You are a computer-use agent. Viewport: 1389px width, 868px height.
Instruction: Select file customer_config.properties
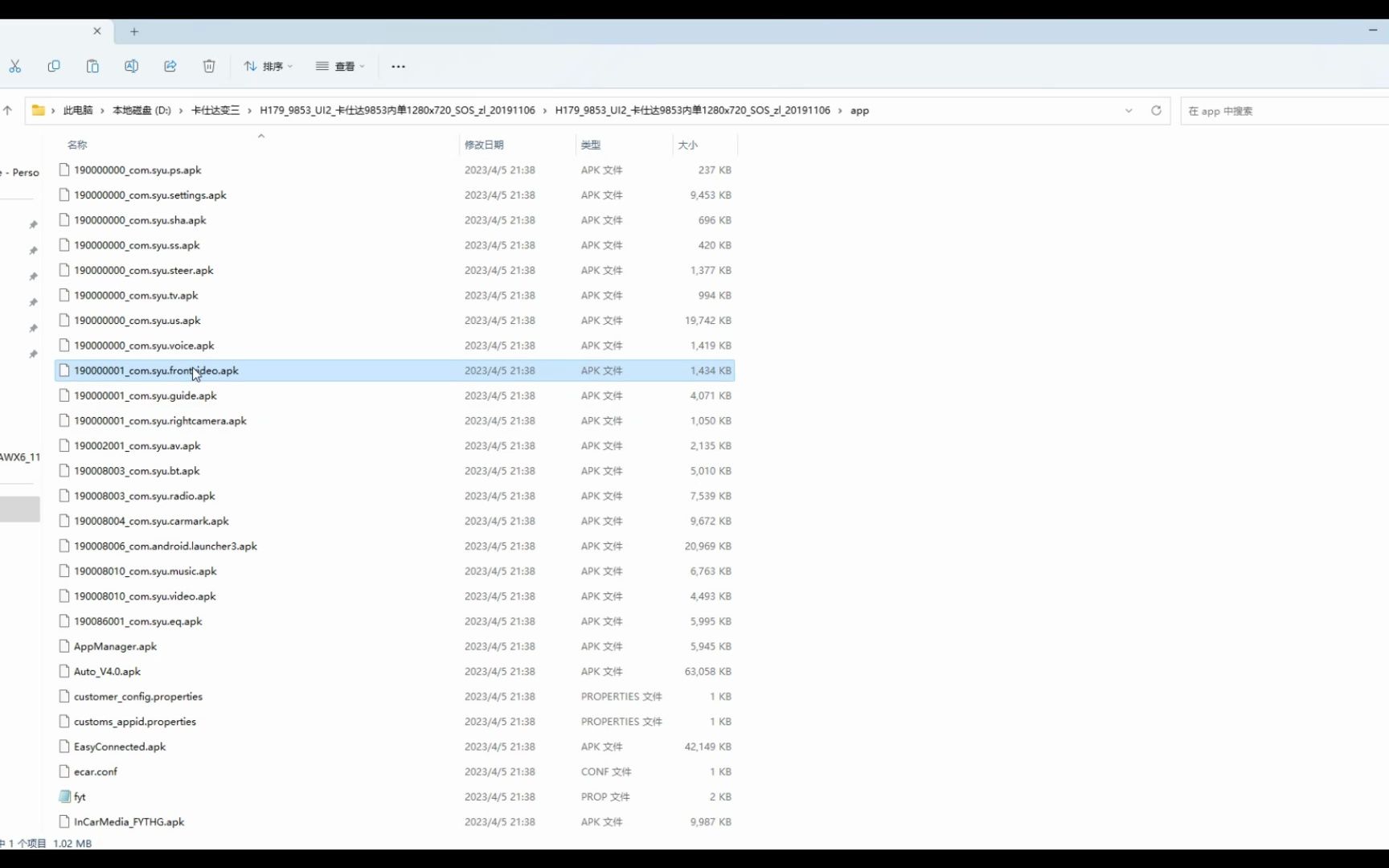(395, 696)
